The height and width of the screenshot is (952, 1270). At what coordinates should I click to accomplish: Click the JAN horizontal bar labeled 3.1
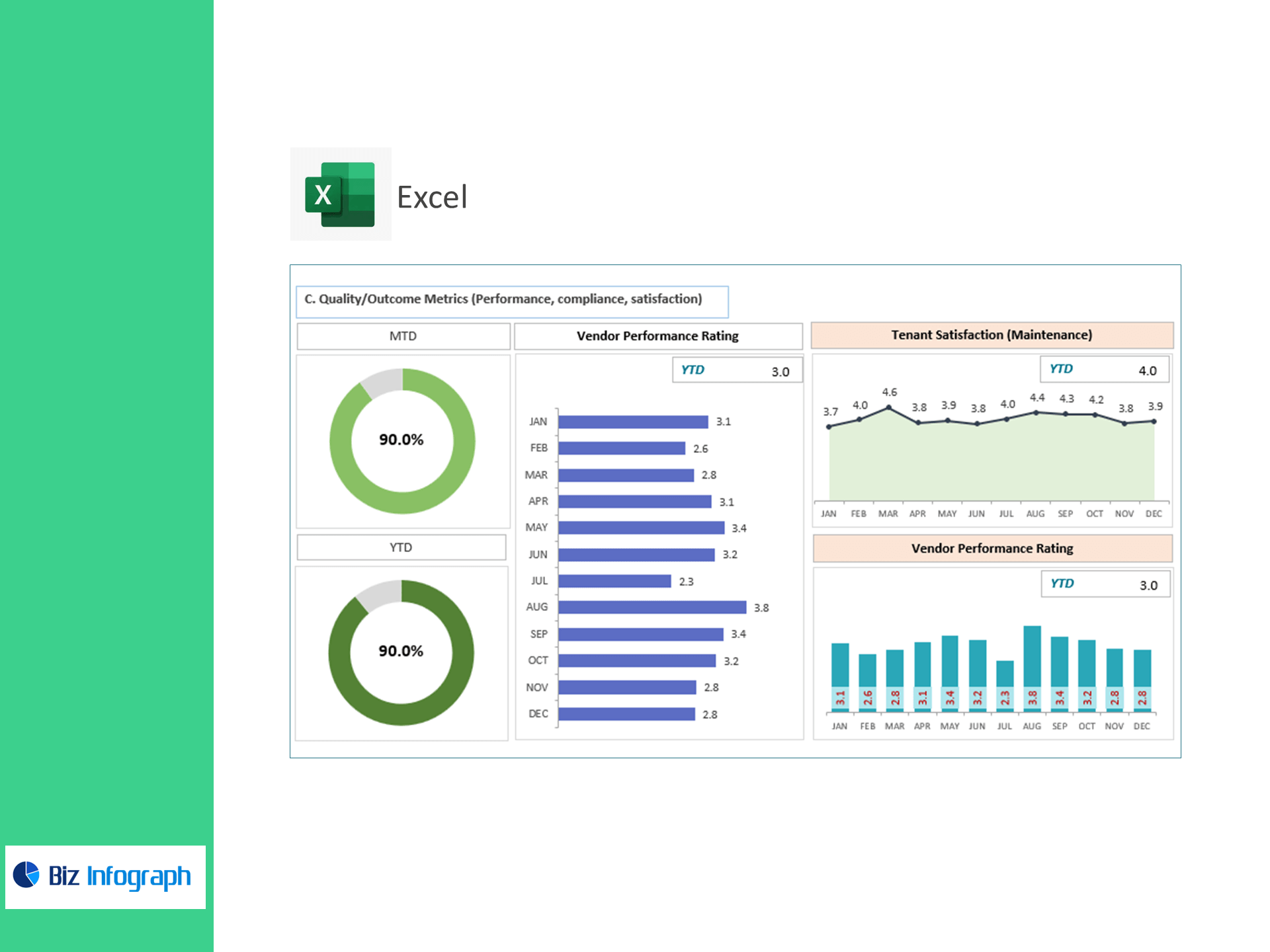(x=632, y=422)
